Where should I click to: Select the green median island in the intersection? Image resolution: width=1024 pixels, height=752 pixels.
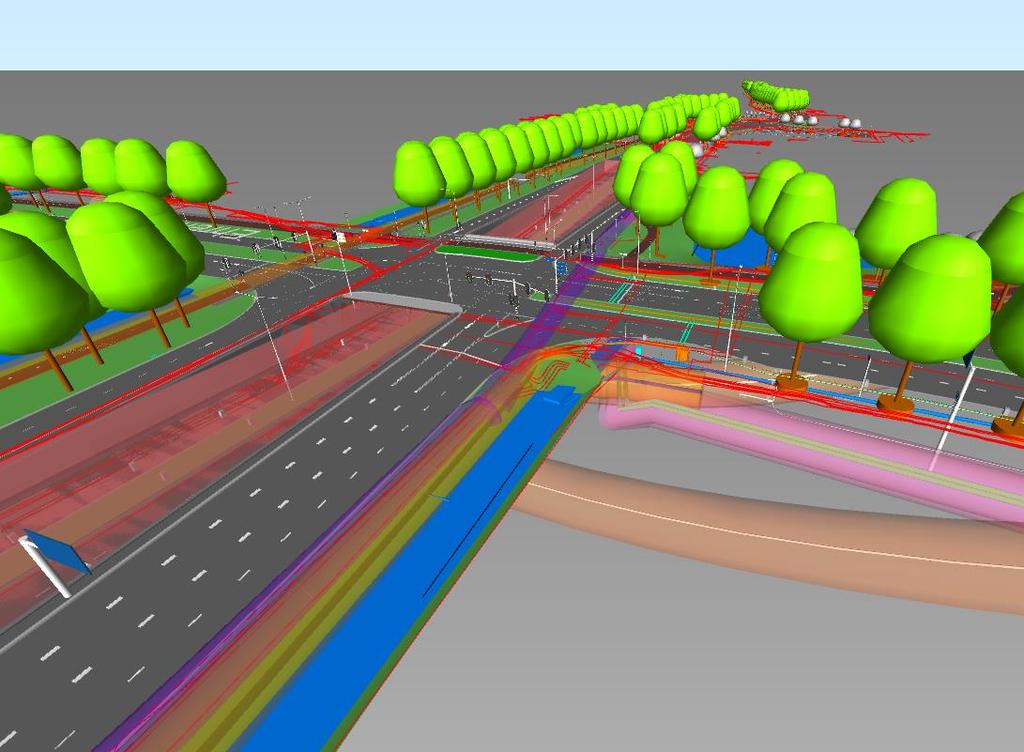[x=487, y=252]
